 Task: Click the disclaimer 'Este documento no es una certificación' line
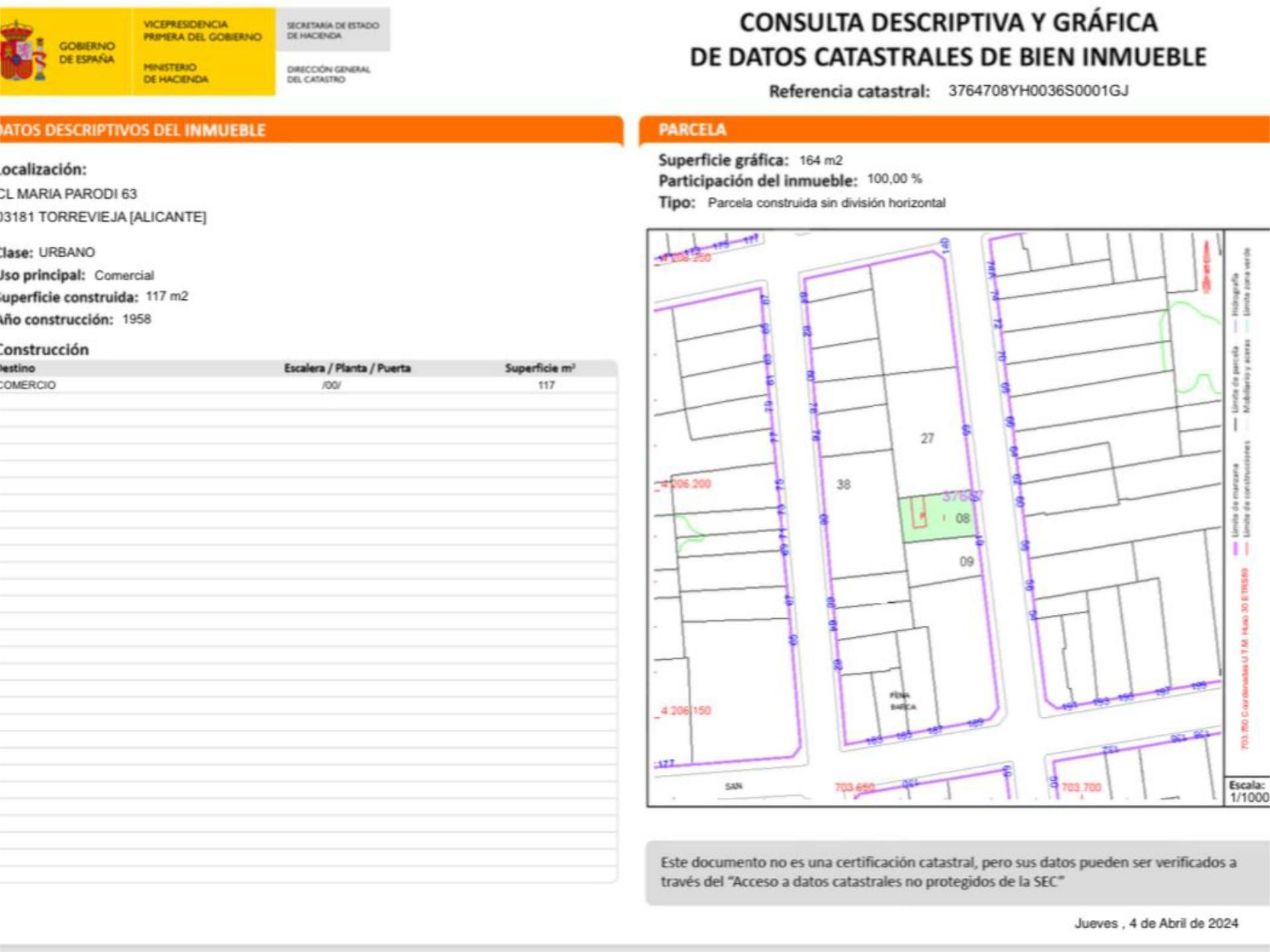click(x=949, y=862)
